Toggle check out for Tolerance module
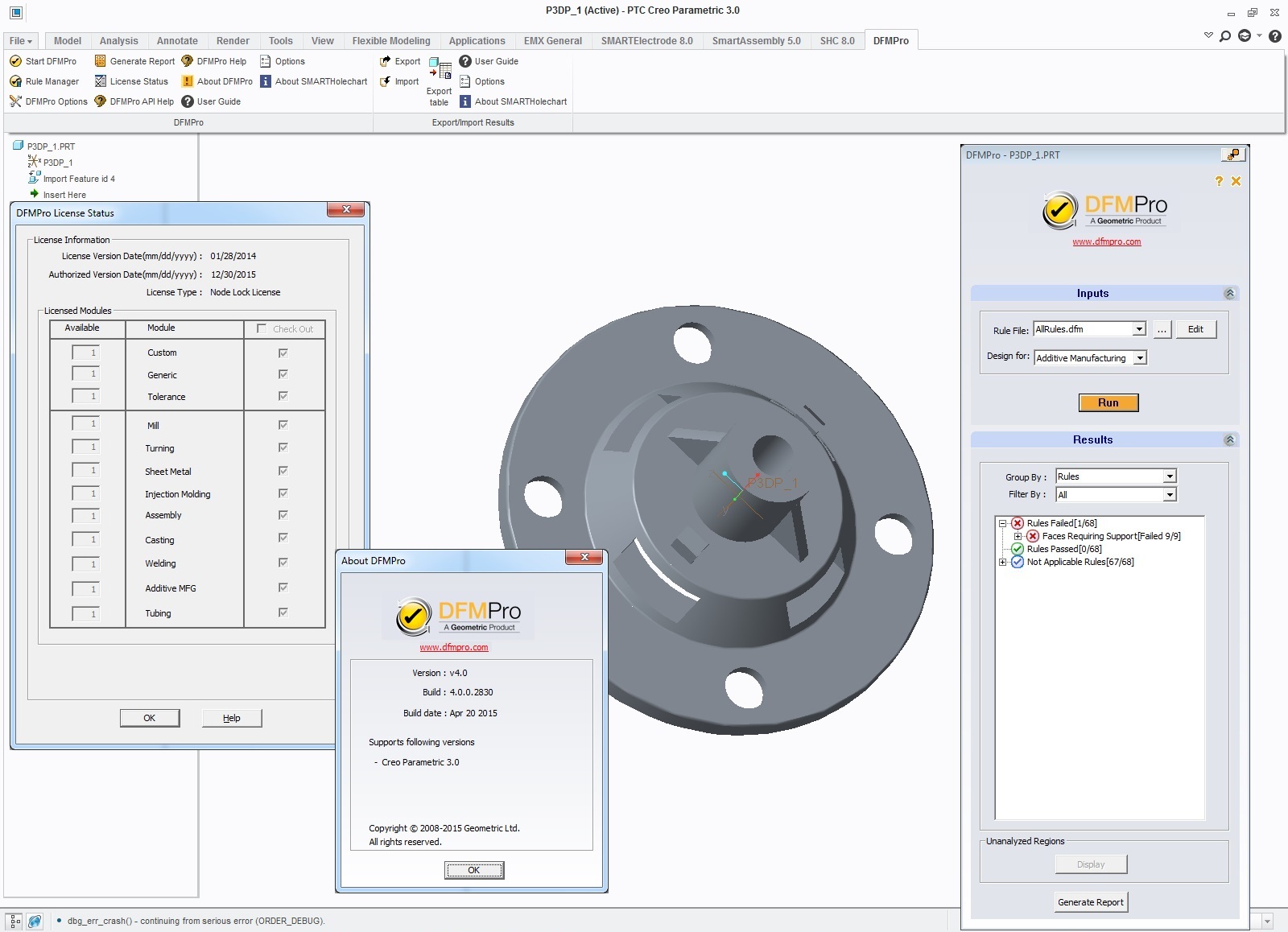 (x=283, y=396)
